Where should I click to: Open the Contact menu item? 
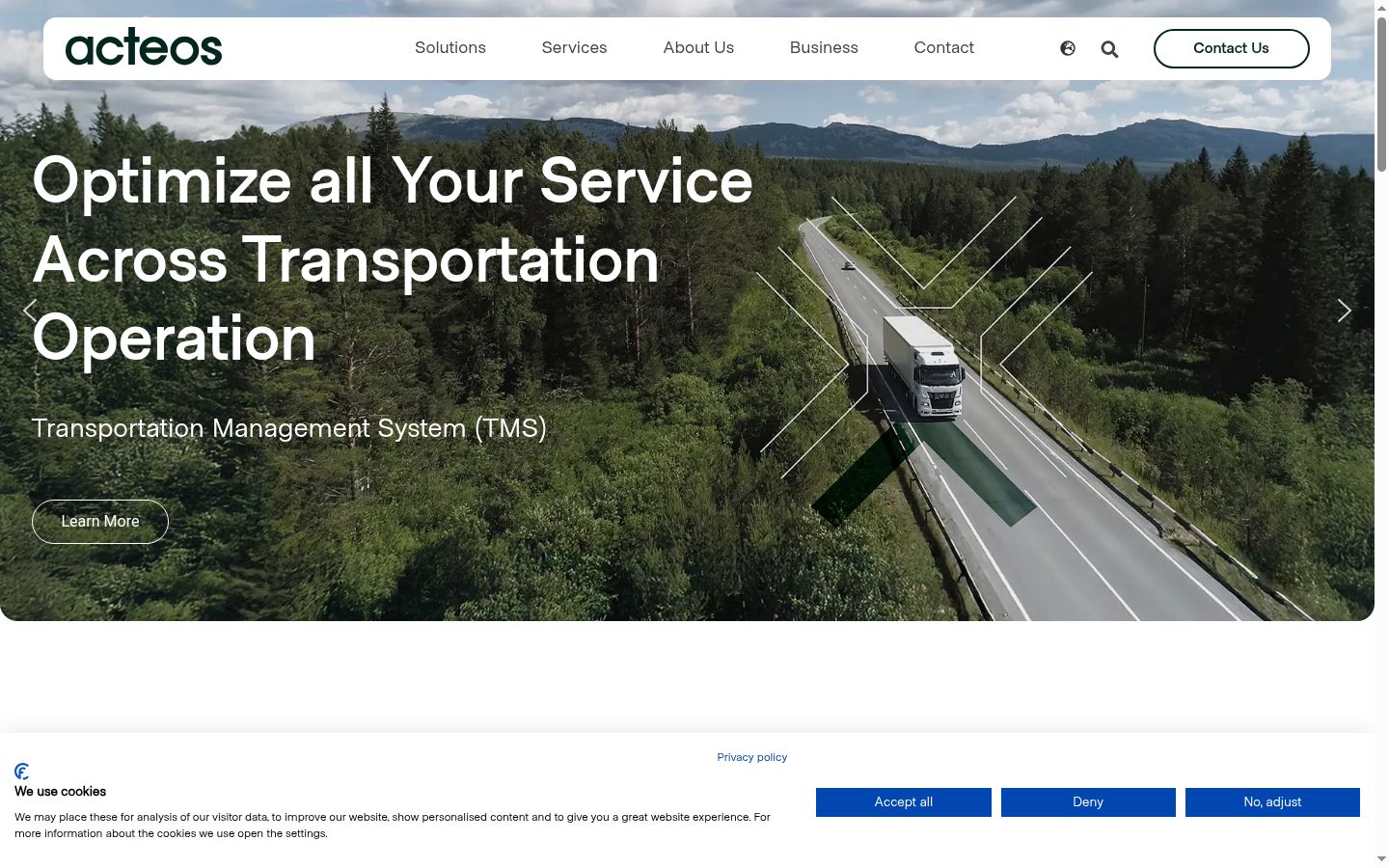tap(943, 48)
